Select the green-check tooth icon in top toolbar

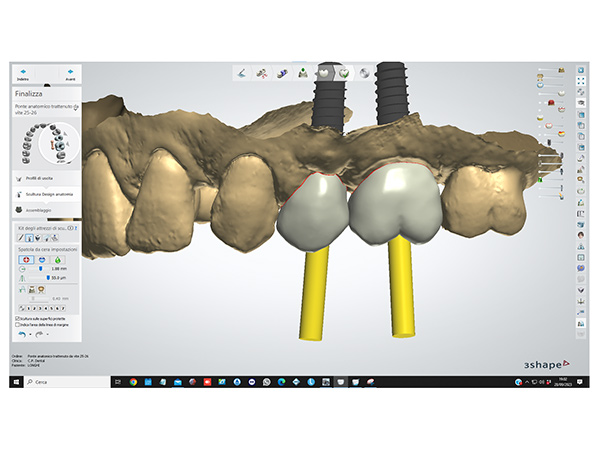pyautogui.click(x=345, y=73)
